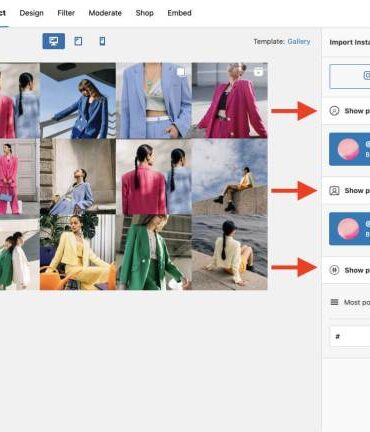Open the Moderate tab

coord(105,13)
